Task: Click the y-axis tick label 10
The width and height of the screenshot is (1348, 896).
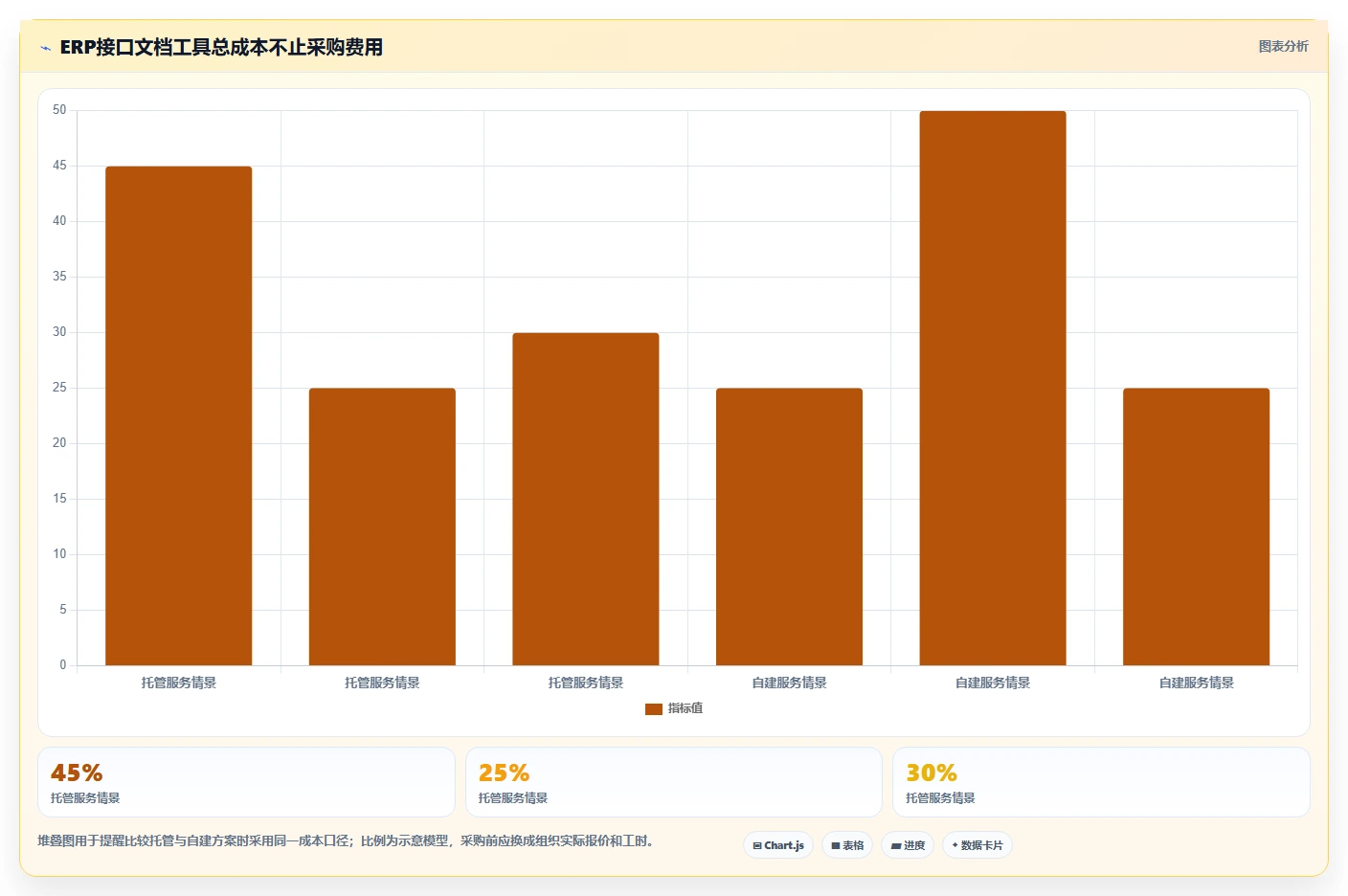Action: (59, 554)
